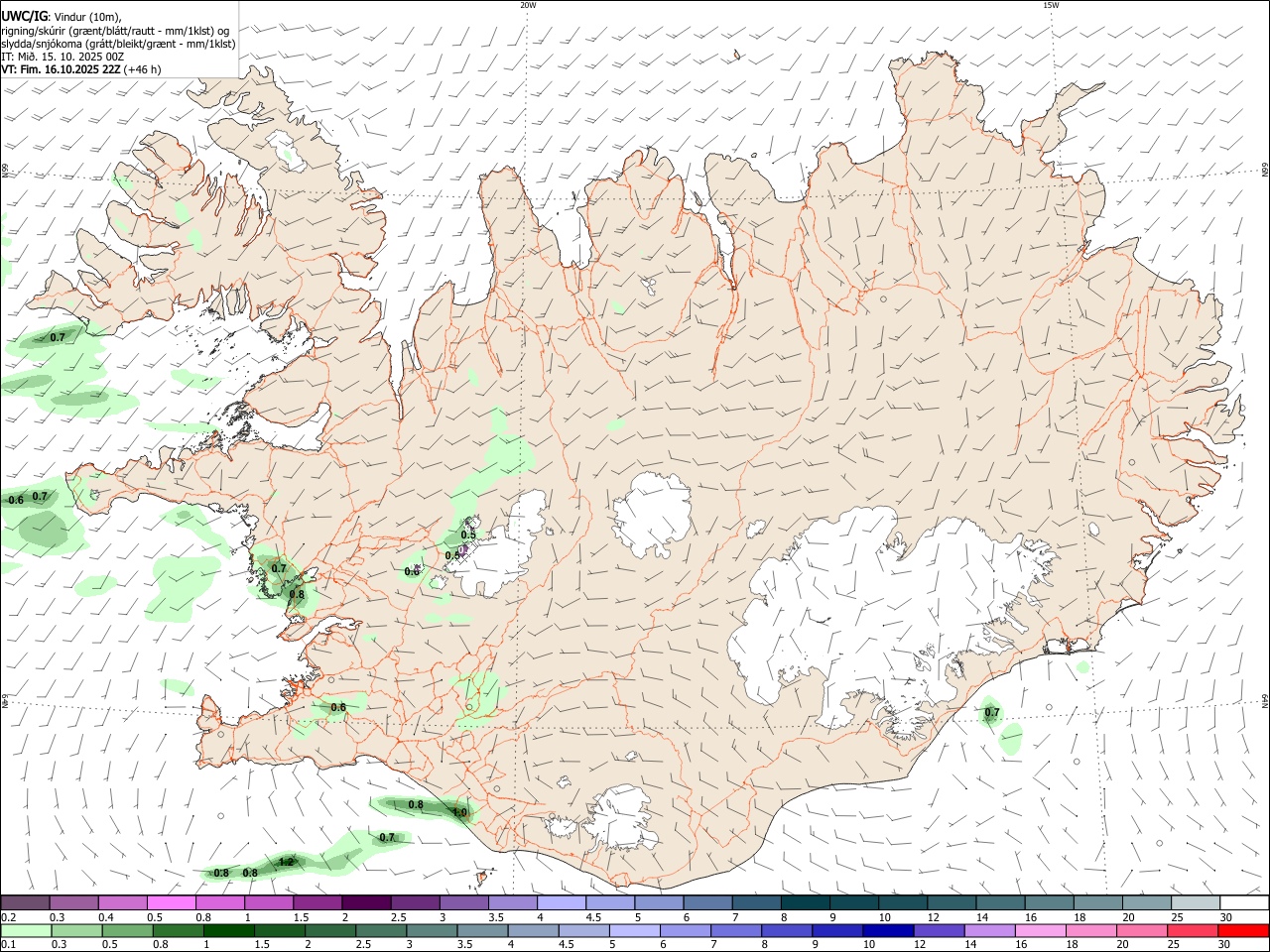The width and height of the screenshot is (1270, 952).
Task: Click the bright magenta-pink swatch in snow legend
Action: (x=171, y=902)
